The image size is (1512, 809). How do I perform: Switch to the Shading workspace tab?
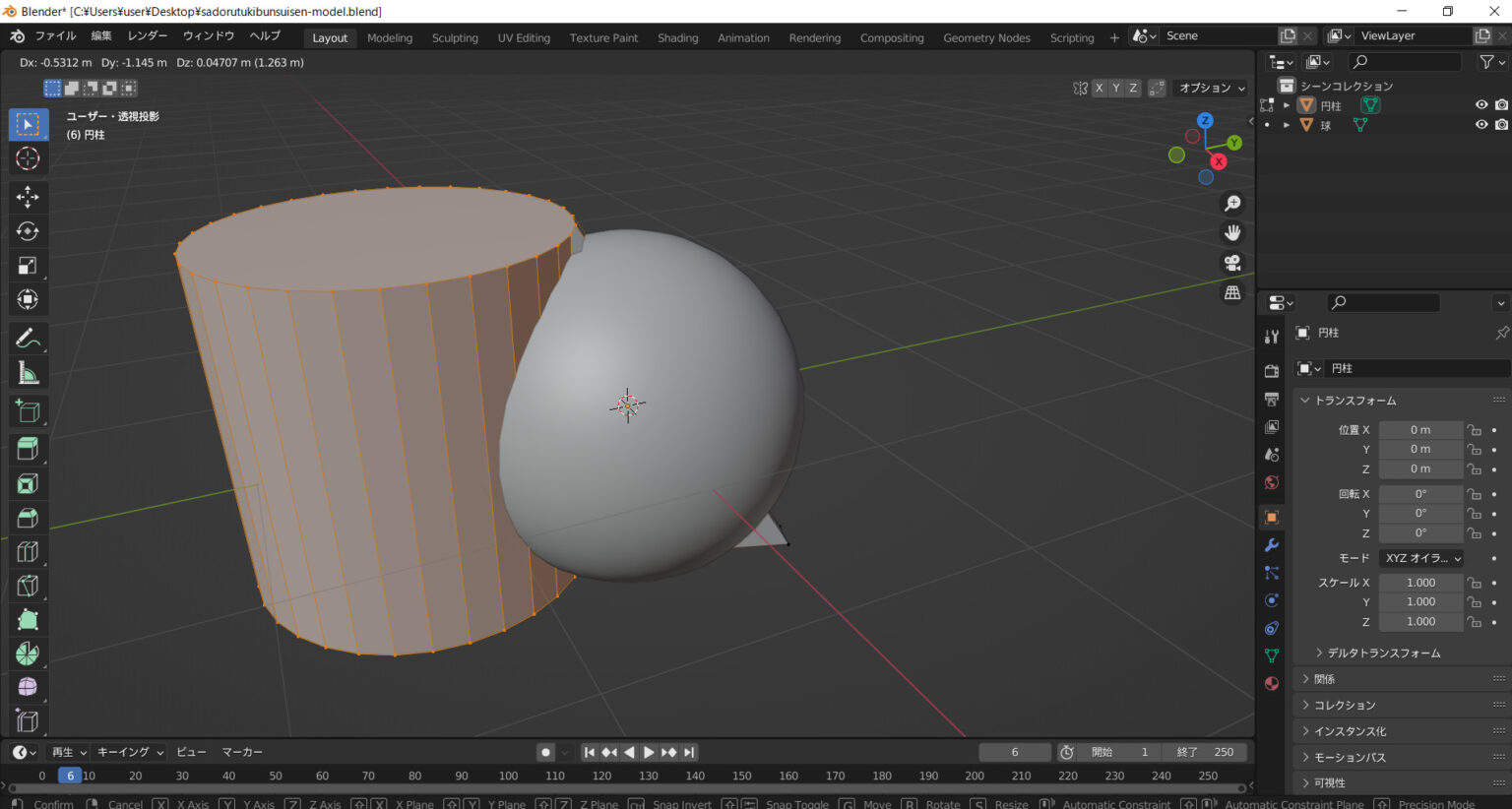tap(677, 37)
